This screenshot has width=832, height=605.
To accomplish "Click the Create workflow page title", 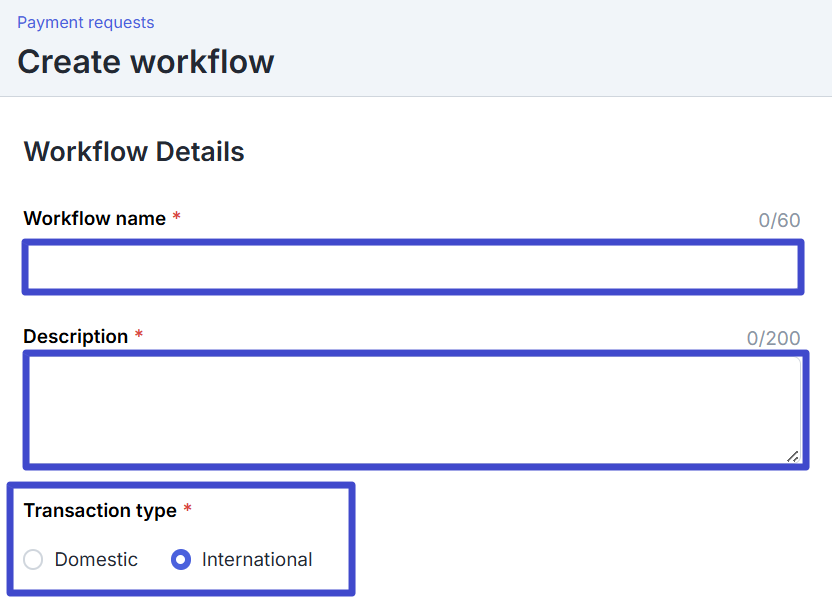I will point(145,62).
